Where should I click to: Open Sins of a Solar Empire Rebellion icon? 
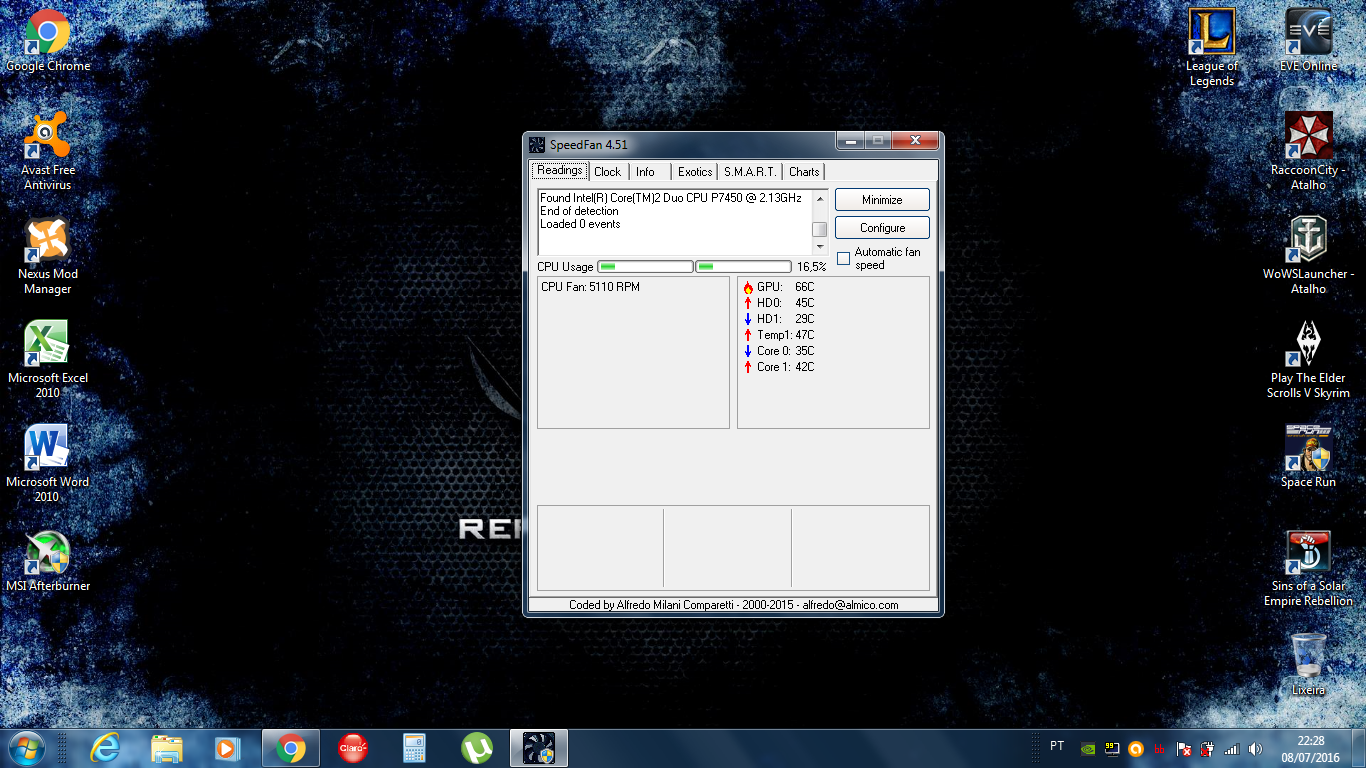[x=1308, y=568]
